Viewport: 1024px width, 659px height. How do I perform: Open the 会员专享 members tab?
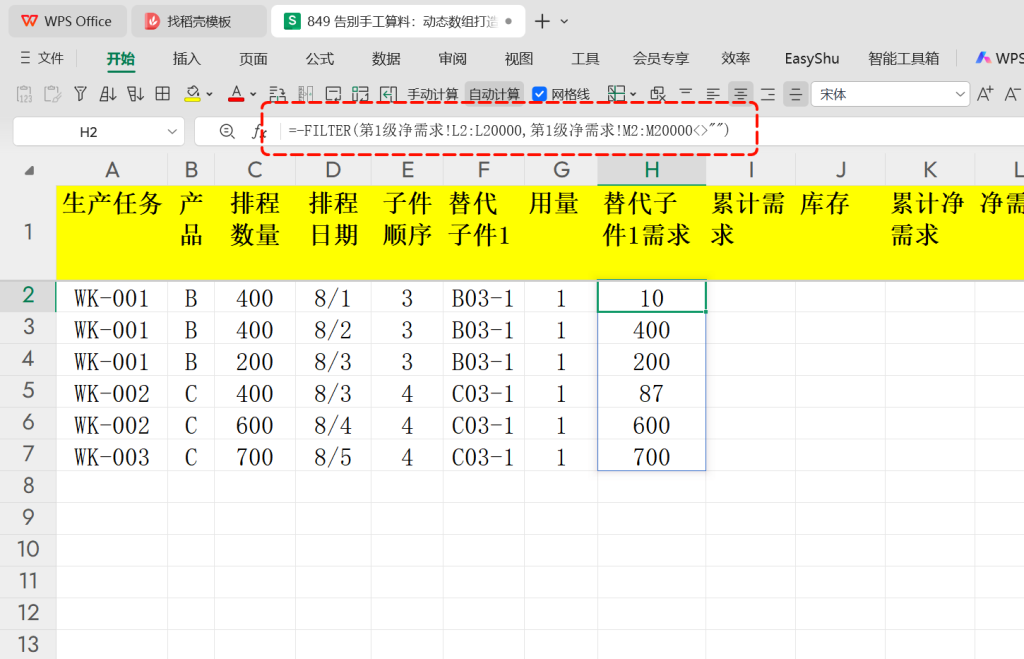click(x=661, y=59)
